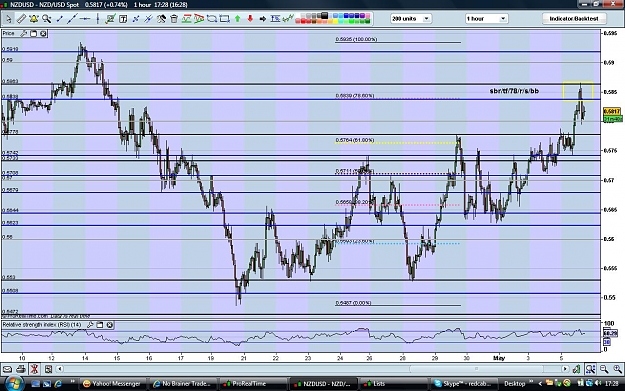Click the horizontal chart scrollbar thumb
The width and height of the screenshot is (625, 391).
(x=476, y=369)
